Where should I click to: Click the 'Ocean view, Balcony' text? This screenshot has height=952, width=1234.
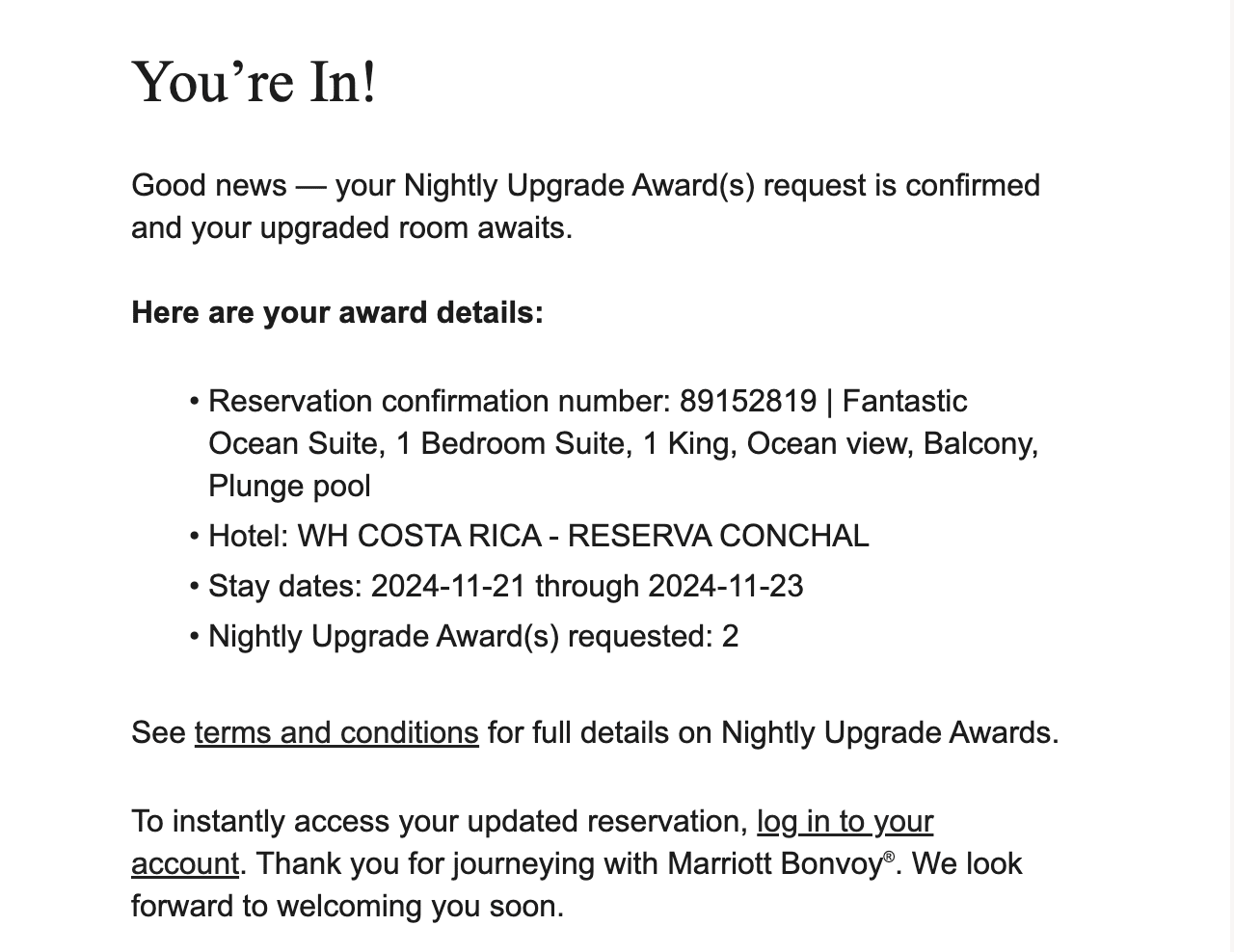[x=892, y=443]
